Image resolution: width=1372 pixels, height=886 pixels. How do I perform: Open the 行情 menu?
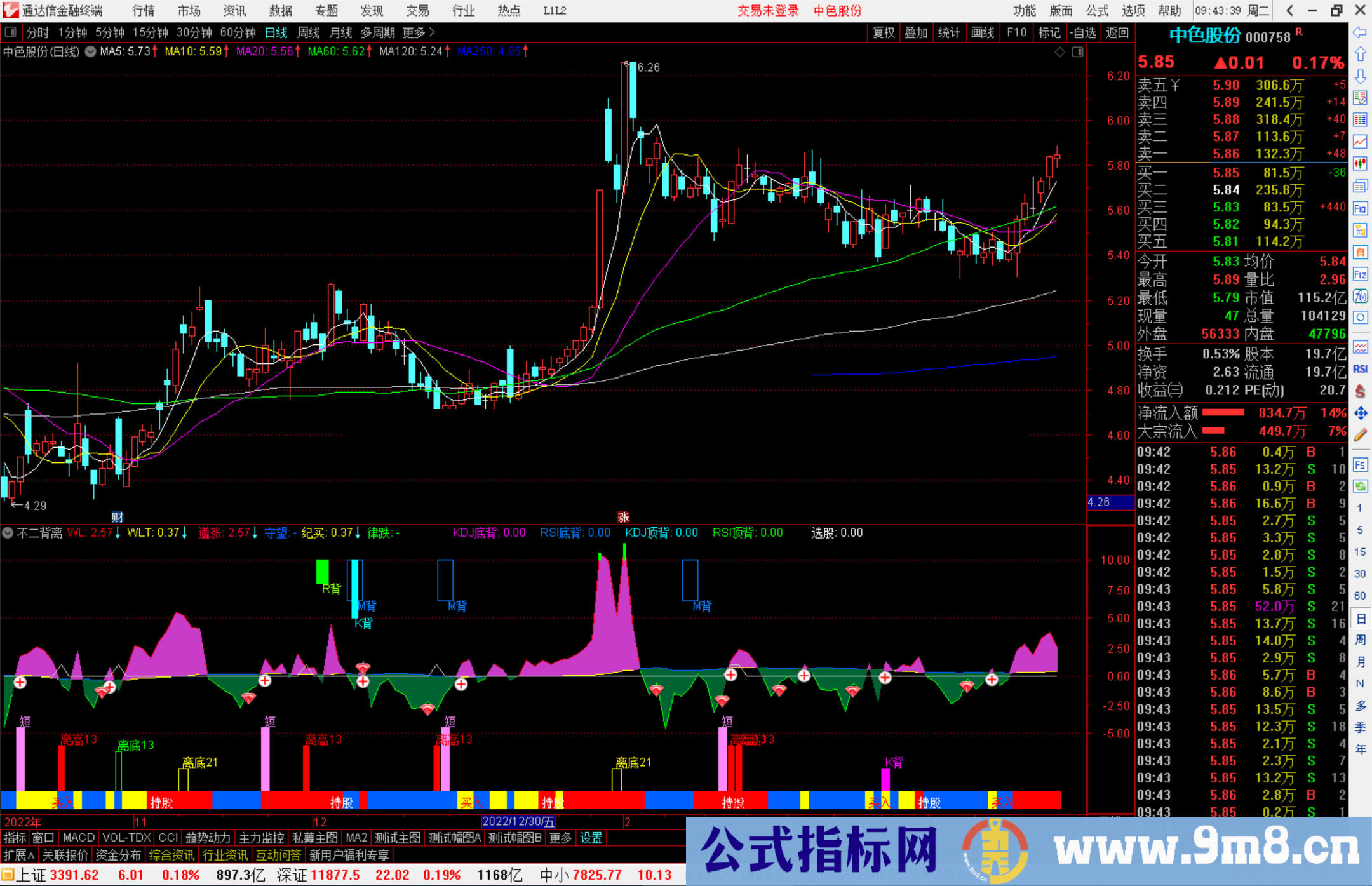coord(143,10)
